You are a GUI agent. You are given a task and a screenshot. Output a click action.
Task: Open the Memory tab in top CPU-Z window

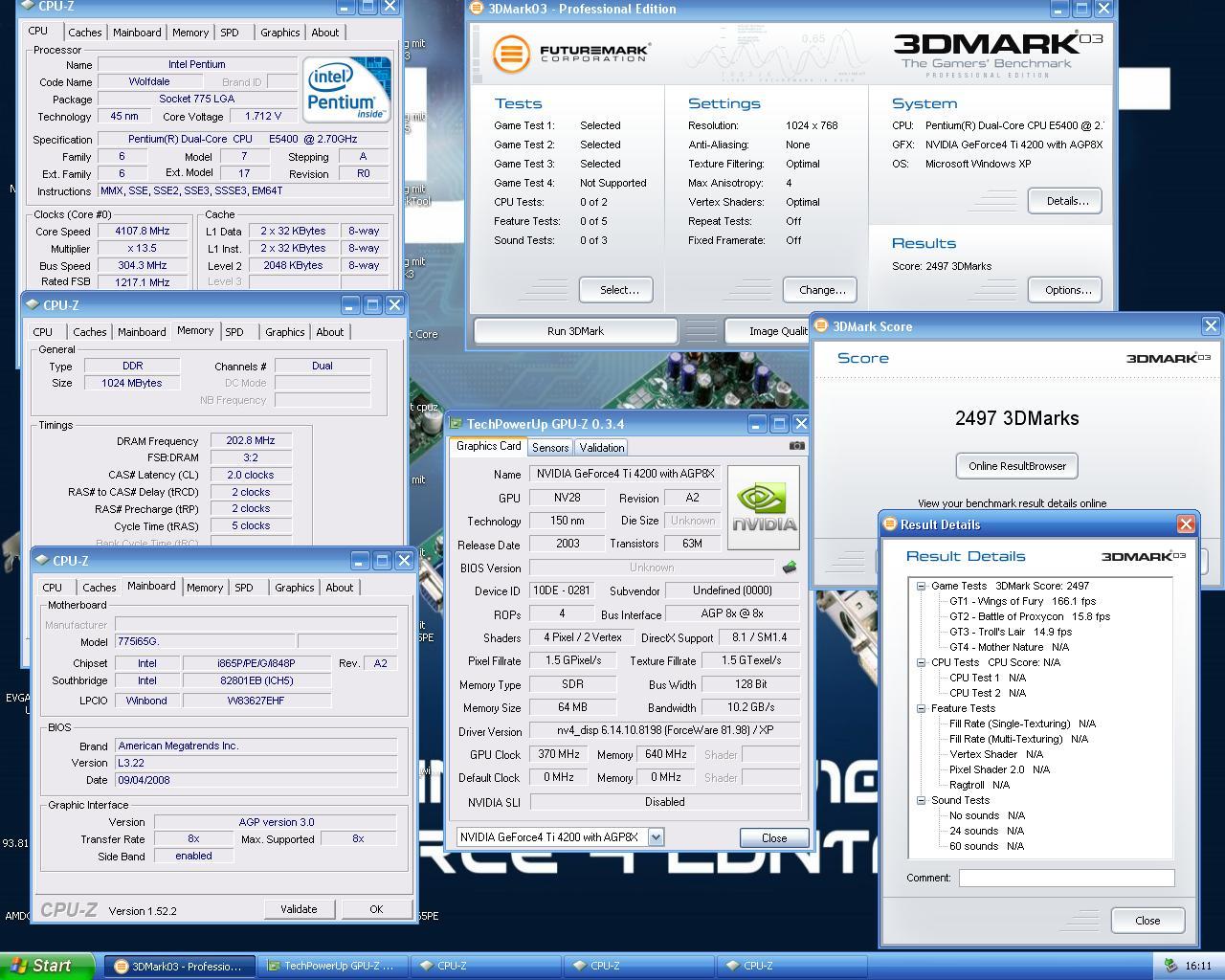tap(190, 33)
